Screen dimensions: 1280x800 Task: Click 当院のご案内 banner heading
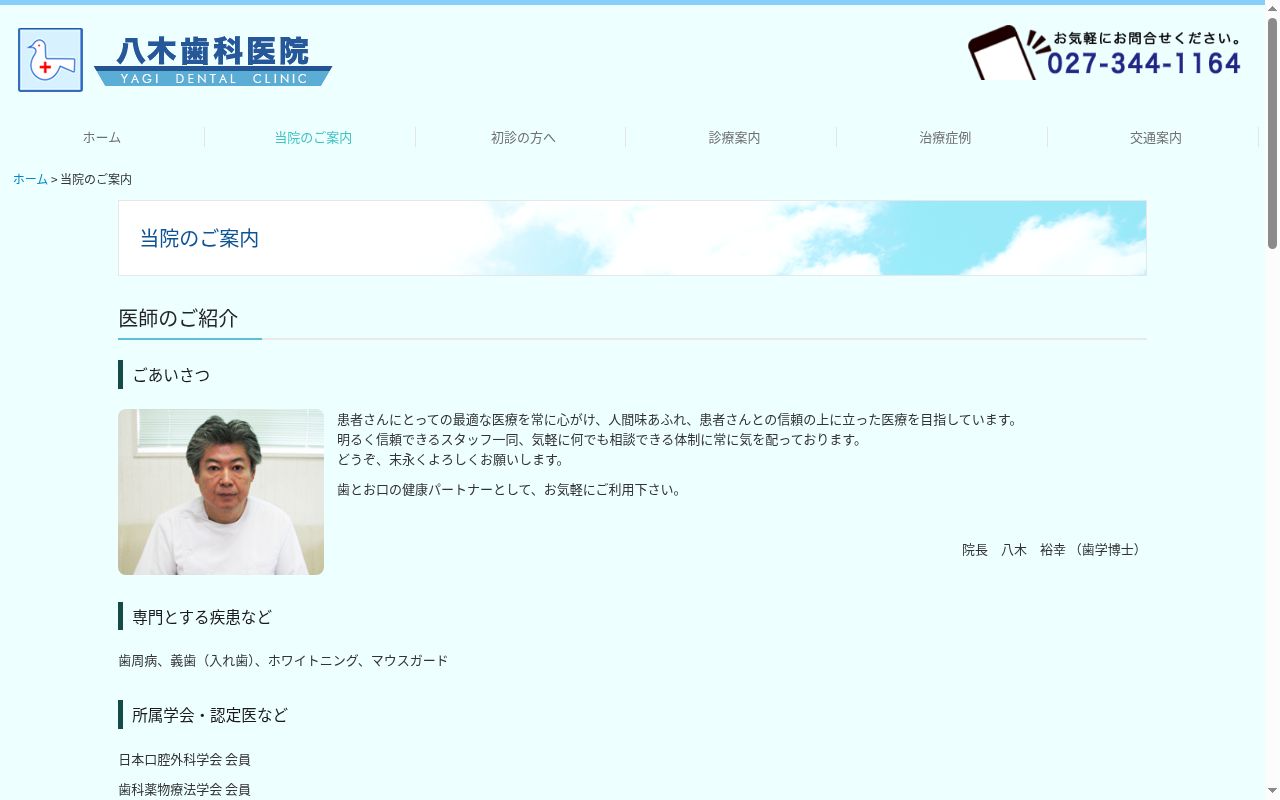(199, 238)
